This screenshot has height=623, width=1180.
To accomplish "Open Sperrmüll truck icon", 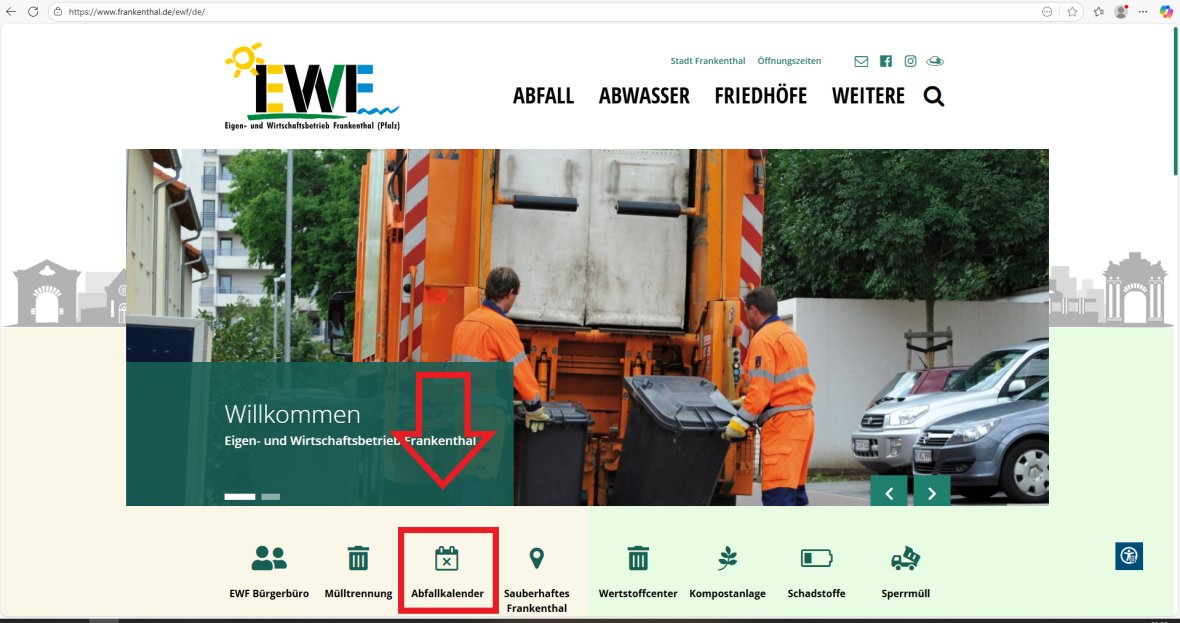I will (x=905, y=558).
